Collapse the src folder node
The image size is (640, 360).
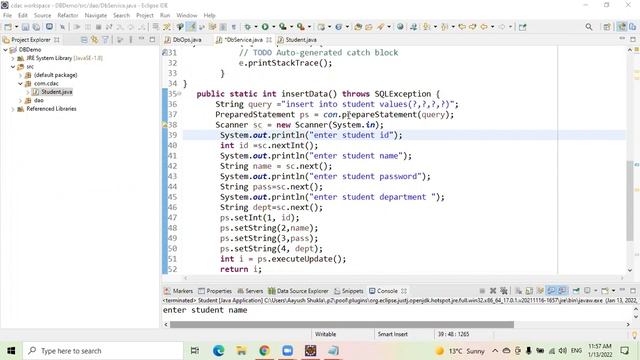[13, 67]
